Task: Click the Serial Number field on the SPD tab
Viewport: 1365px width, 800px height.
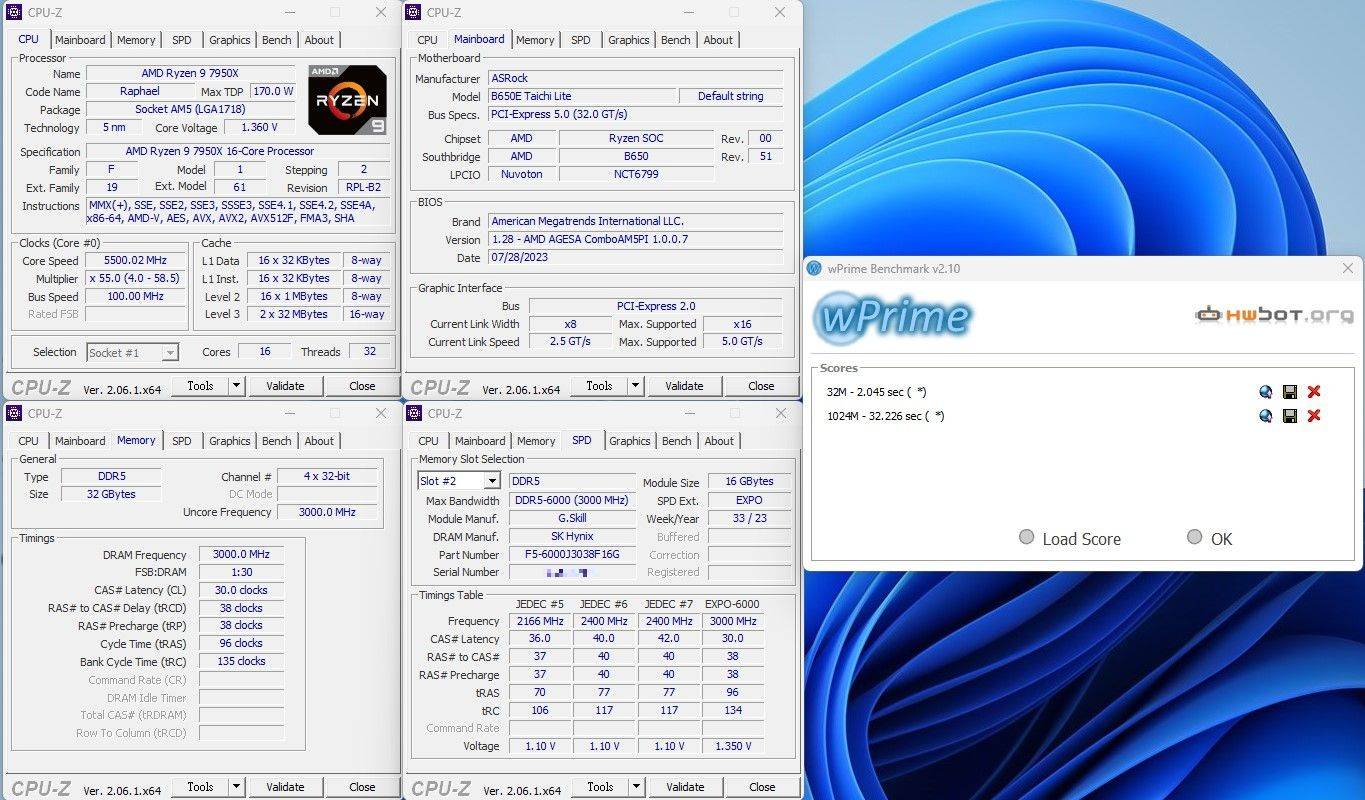Action: point(571,571)
